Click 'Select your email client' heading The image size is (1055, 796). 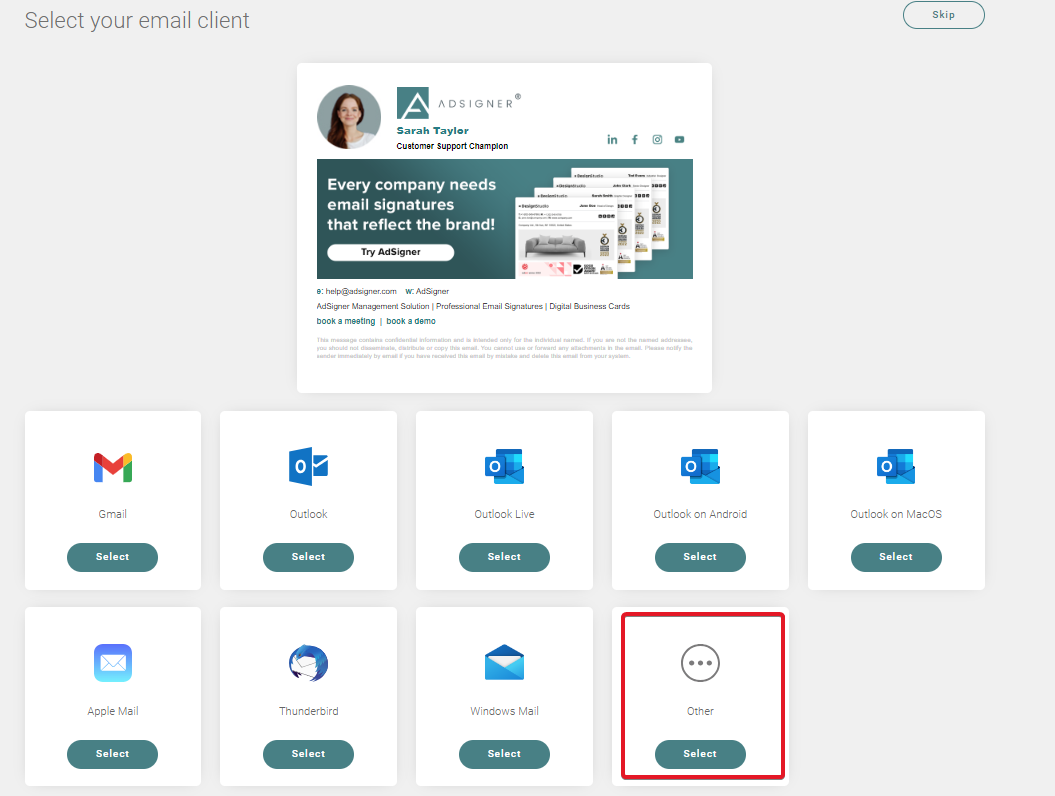click(x=137, y=20)
